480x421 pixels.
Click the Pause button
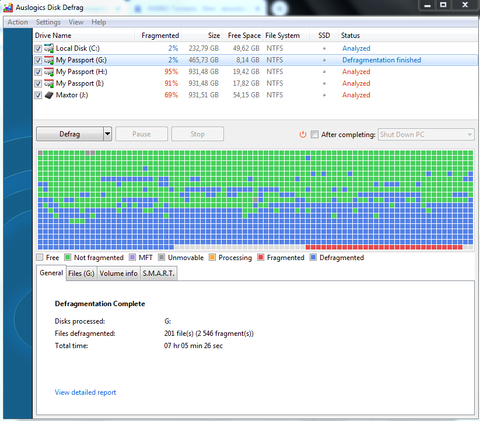point(141,134)
